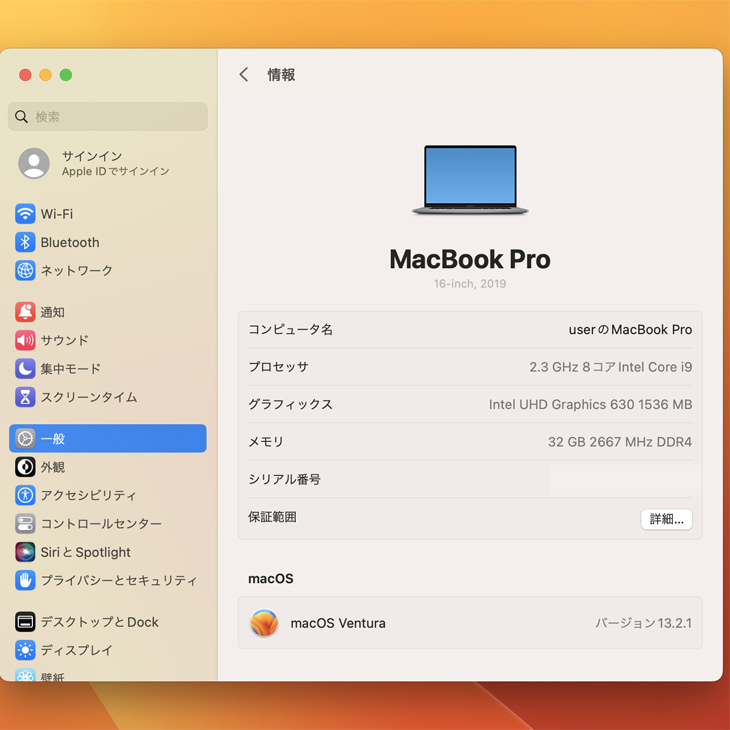This screenshot has height=730, width=730.
Task: Open Siri と Spotlight icon
Action: pyautogui.click(x=25, y=552)
